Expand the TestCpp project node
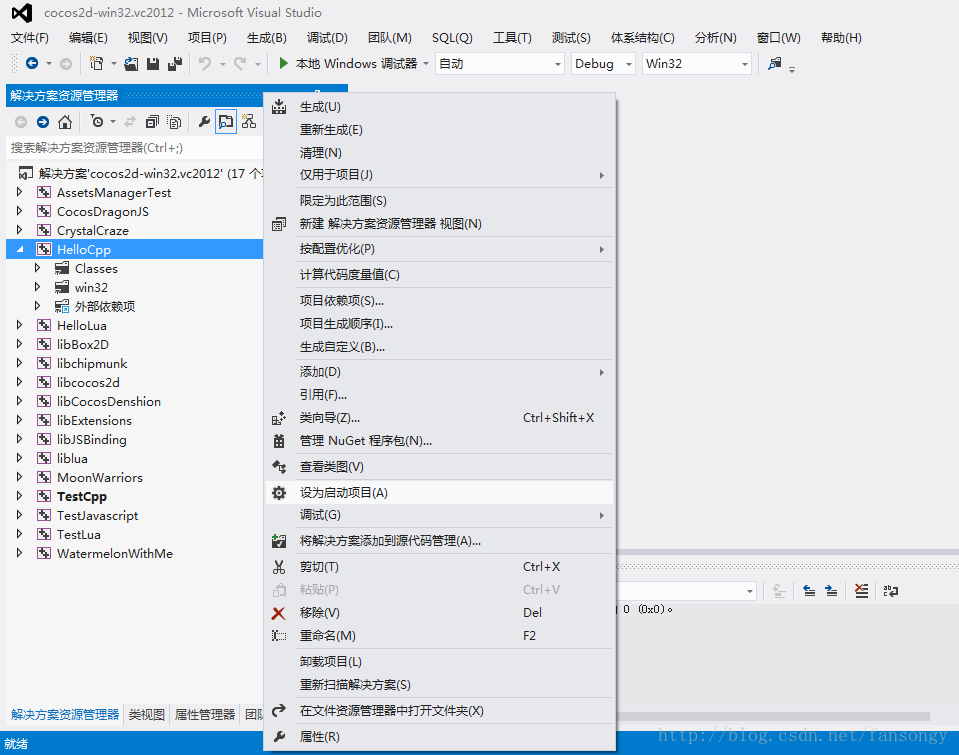The image size is (959, 755). 20,496
